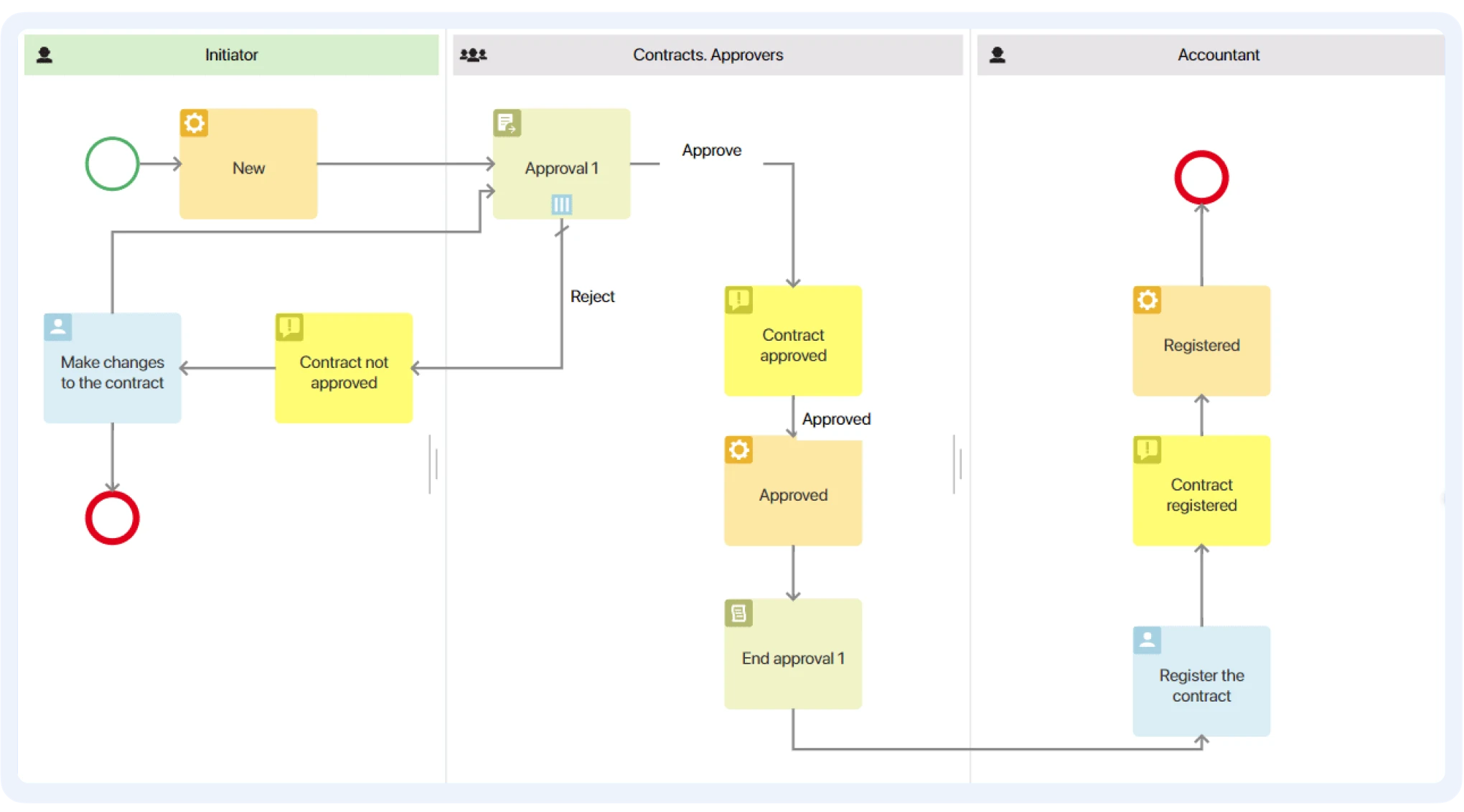Image resolution: width=1464 pixels, height=812 pixels.
Task: Click the gear icon on New block
Action: click(x=194, y=123)
